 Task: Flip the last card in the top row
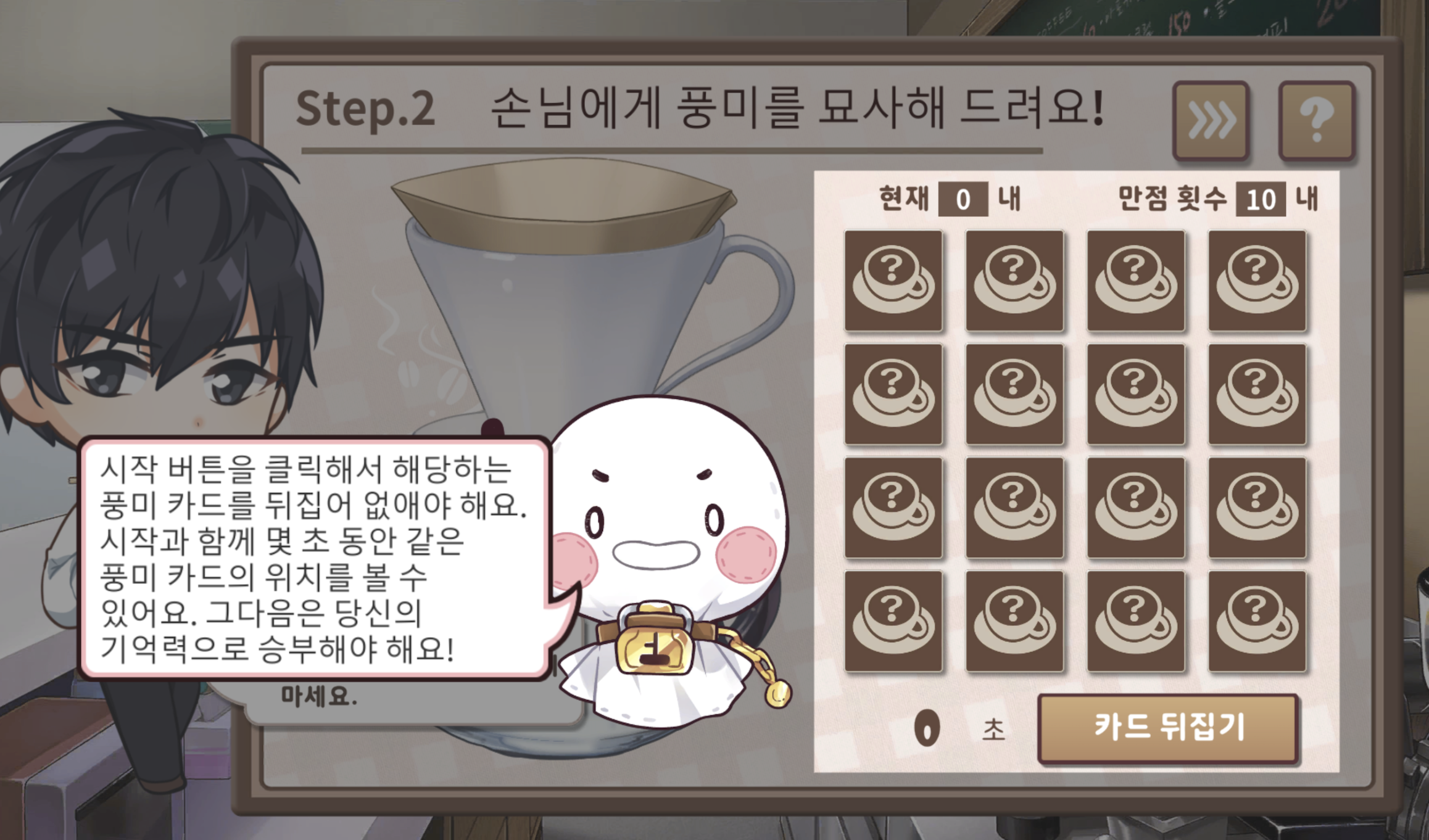(1257, 281)
